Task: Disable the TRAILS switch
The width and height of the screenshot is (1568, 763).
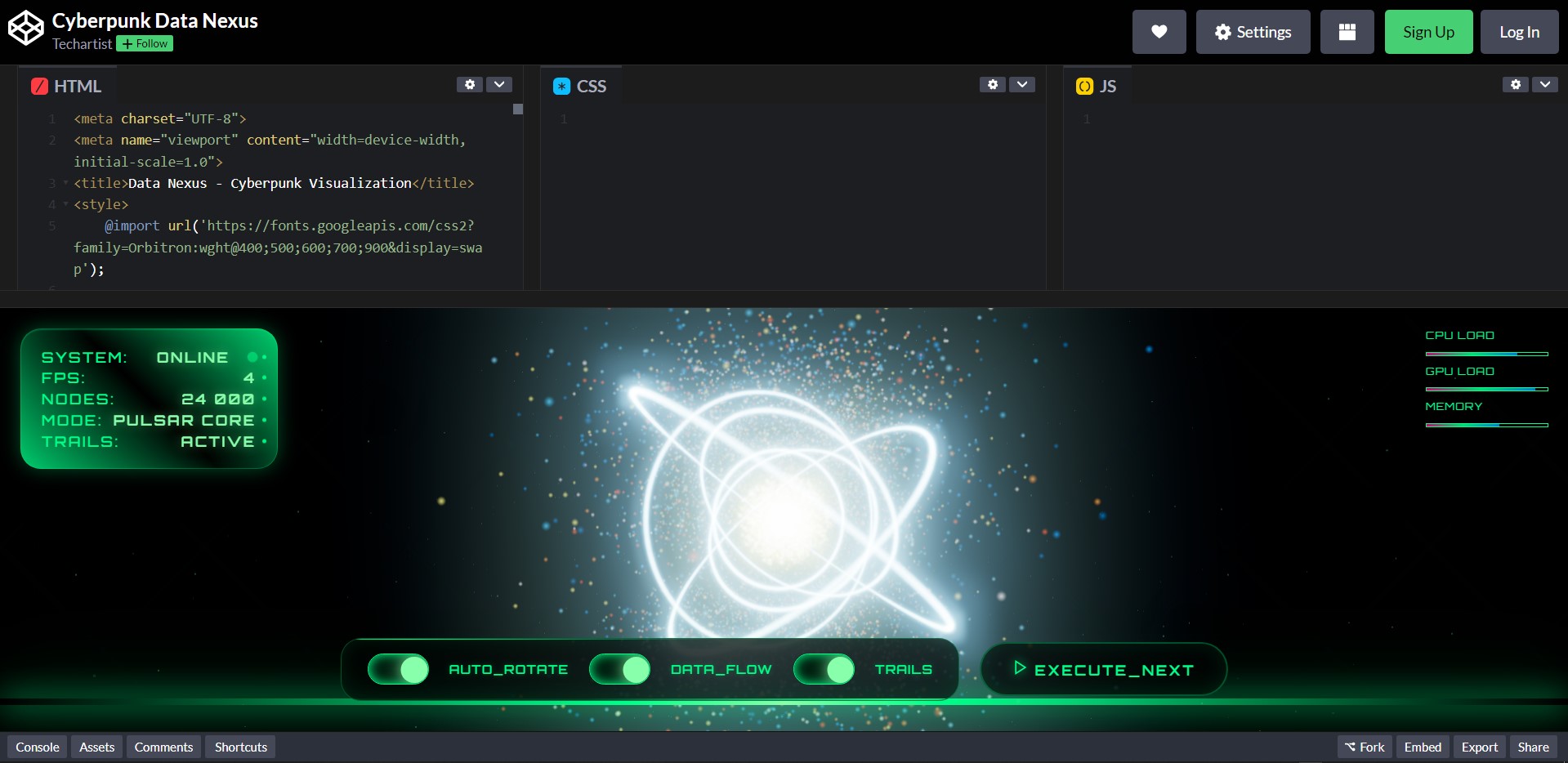Action: click(824, 669)
